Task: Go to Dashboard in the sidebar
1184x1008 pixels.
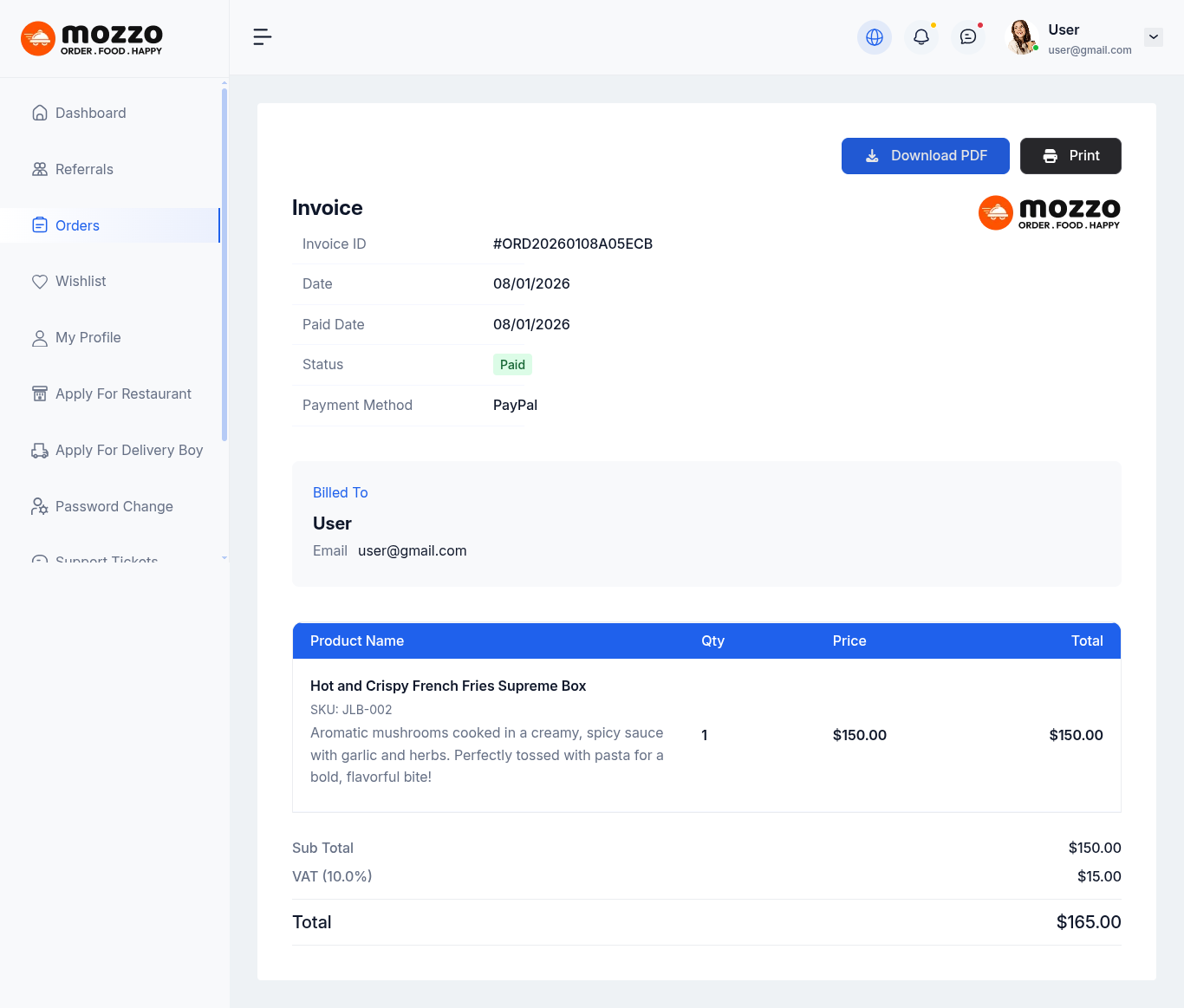Action: [90, 114]
